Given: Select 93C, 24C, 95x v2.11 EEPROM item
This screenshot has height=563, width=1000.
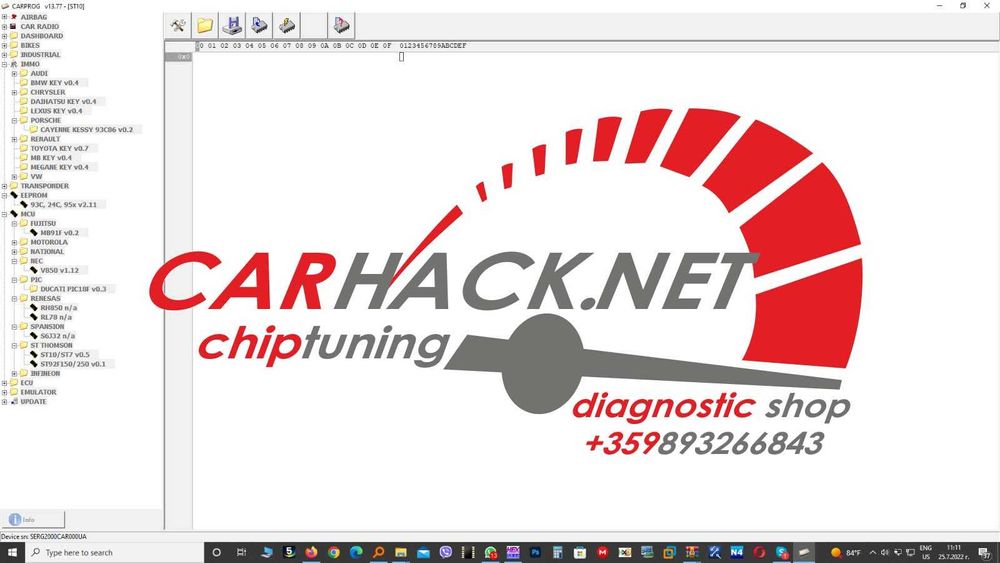Looking at the screenshot, I should [64, 205].
